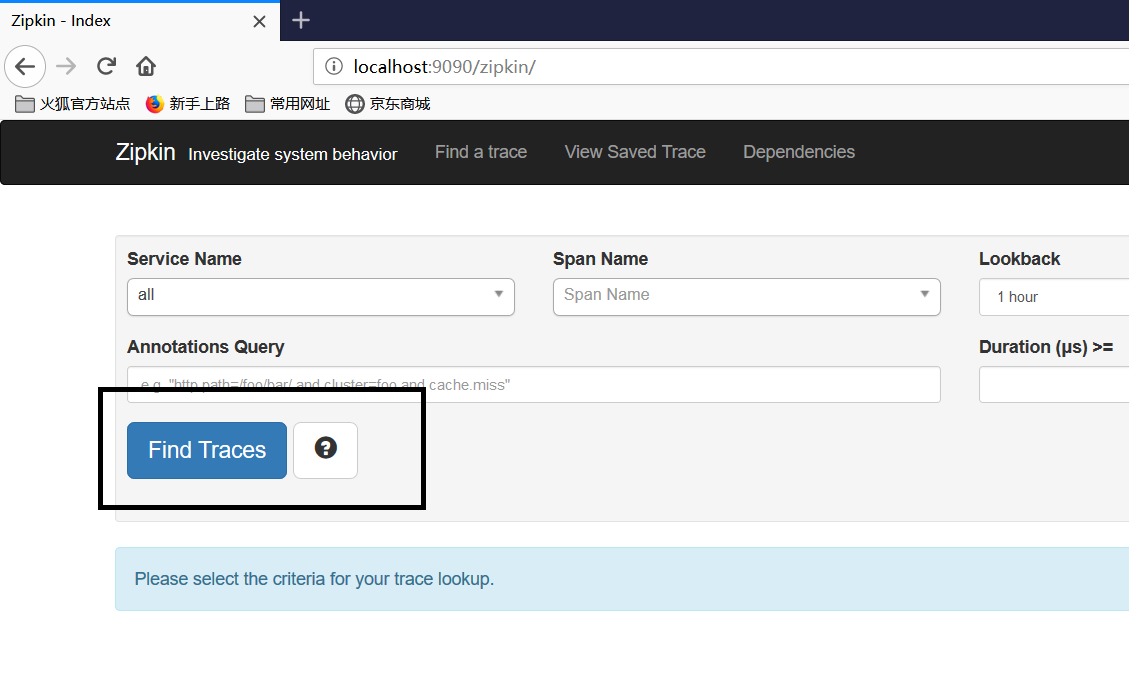Expand the Span Name dropdown

click(x=747, y=297)
